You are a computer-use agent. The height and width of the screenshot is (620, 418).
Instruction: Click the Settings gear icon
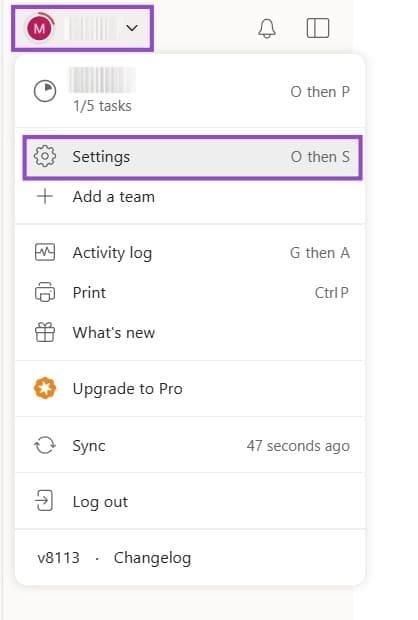(x=45, y=156)
